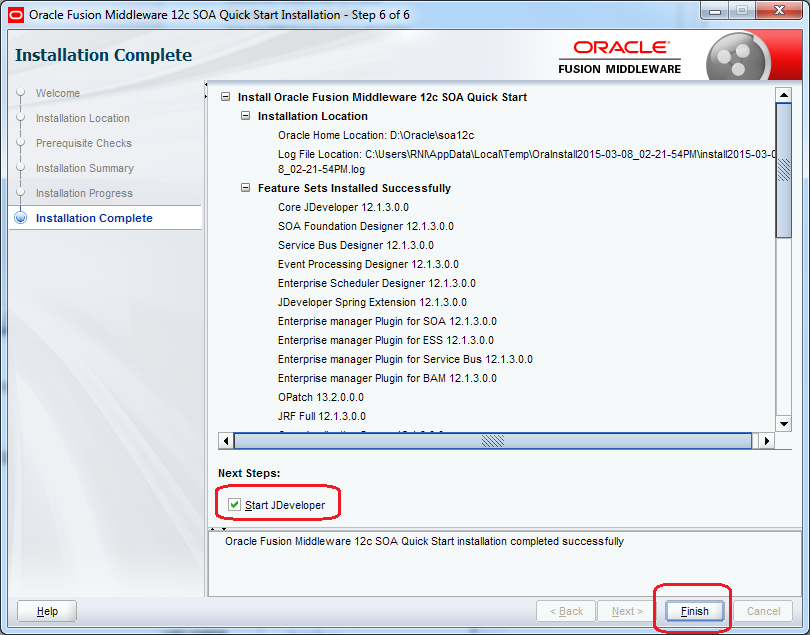Click the Cancel button
The image size is (810, 635).
coord(763,611)
